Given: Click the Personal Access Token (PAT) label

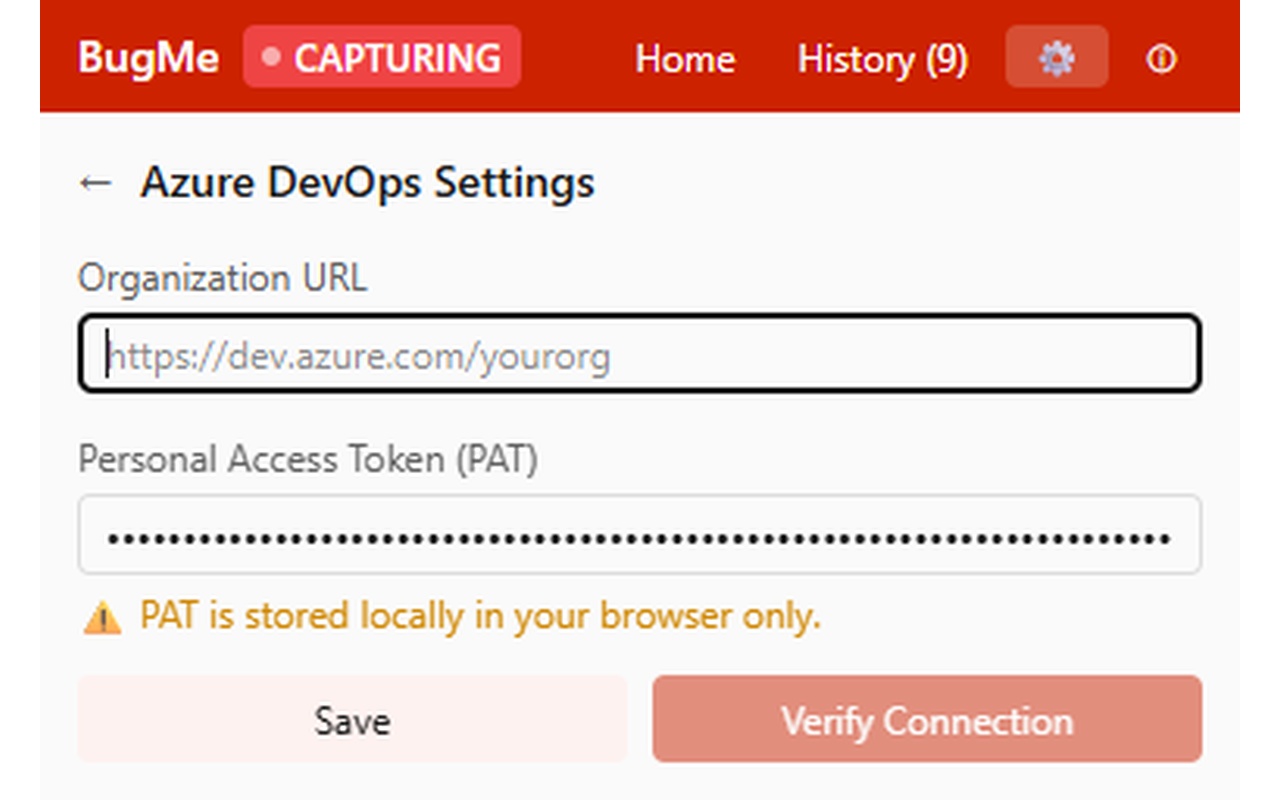Looking at the screenshot, I should tap(308, 460).
